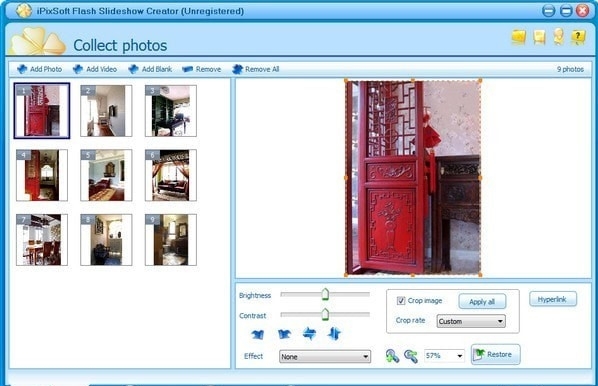Flip the photo vertically
This screenshot has width=598, height=386.
pyautogui.click(x=334, y=334)
